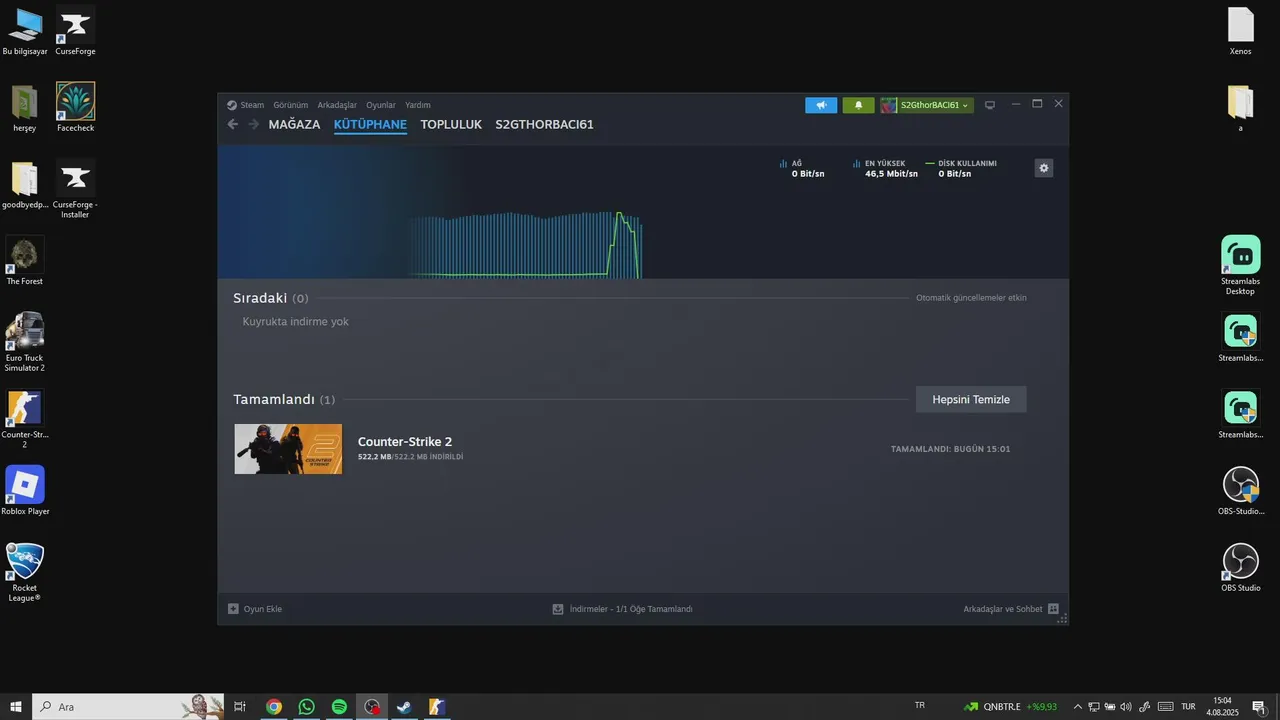Viewport: 1280px width, 720px height.
Task: Open the Windows notification center
Action: point(1258,706)
